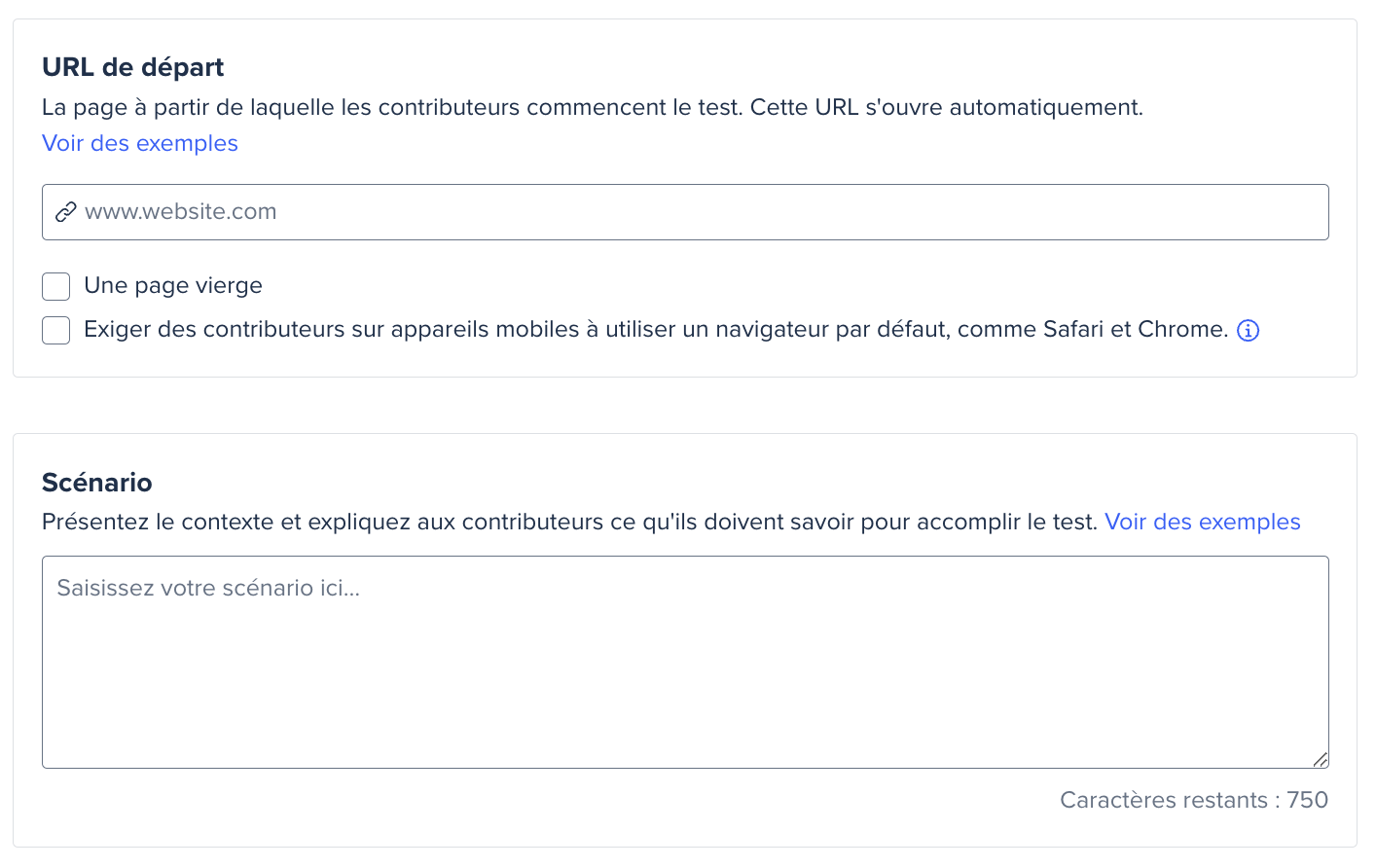
Task: Enable the default browser requirement checkbox
Action: coord(56,330)
